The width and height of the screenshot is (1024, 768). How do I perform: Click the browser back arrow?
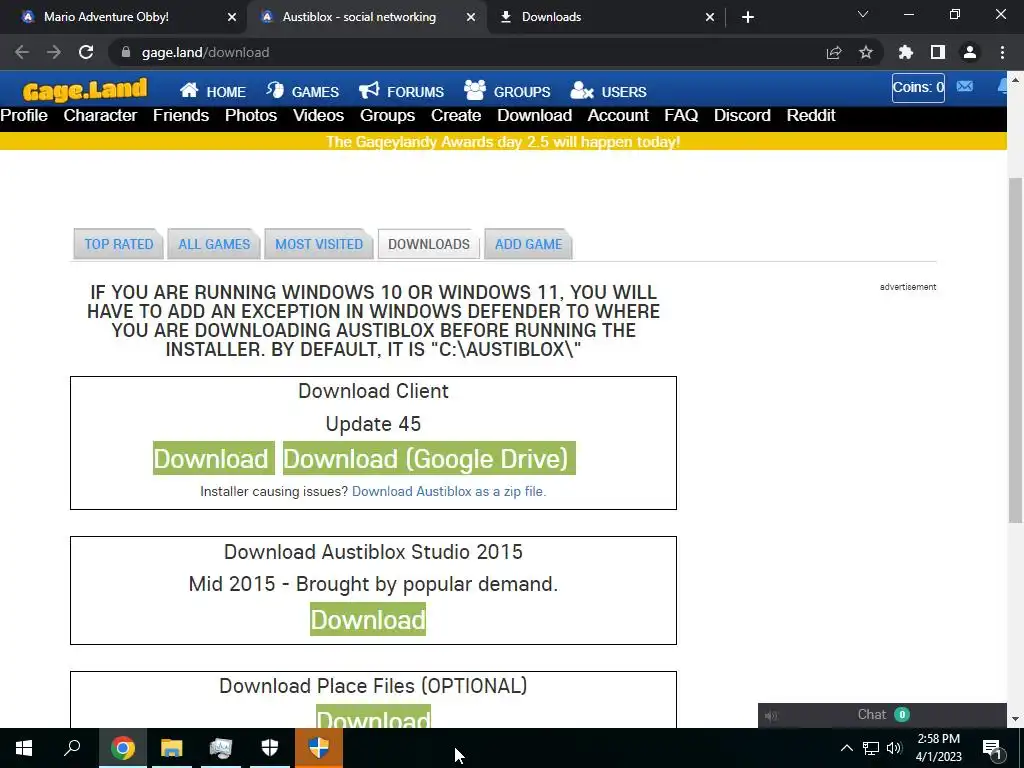22,52
